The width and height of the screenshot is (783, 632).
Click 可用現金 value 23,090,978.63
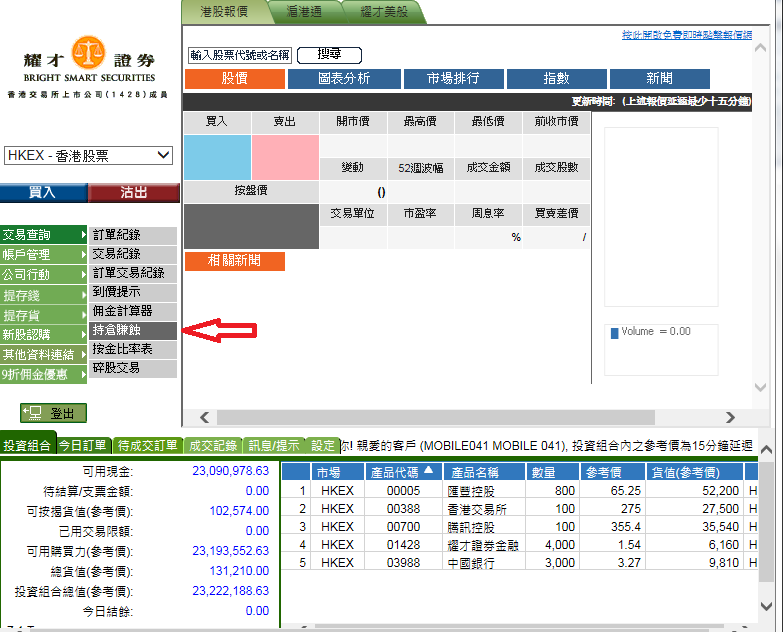(230, 471)
